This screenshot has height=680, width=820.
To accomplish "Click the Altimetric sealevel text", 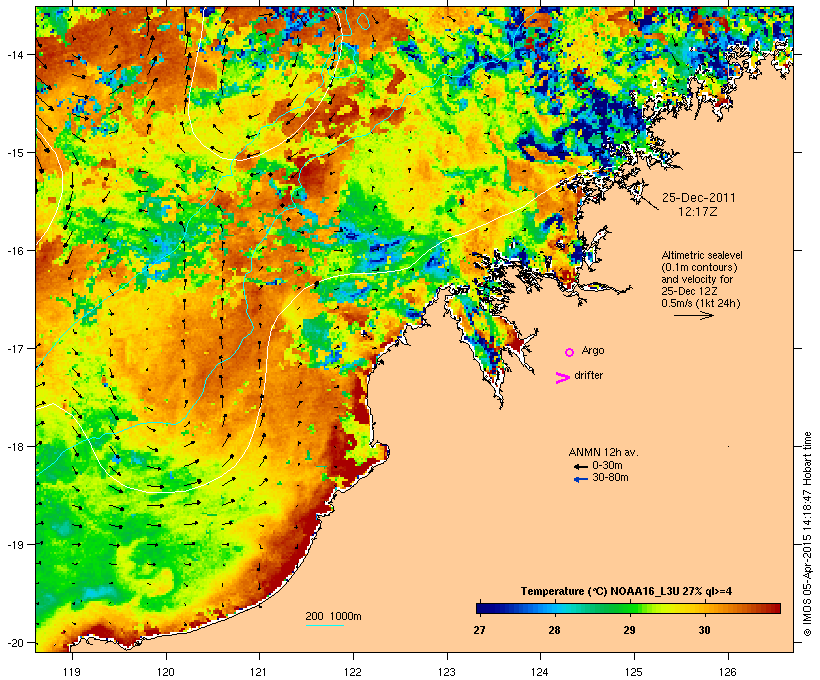I will [702, 255].
